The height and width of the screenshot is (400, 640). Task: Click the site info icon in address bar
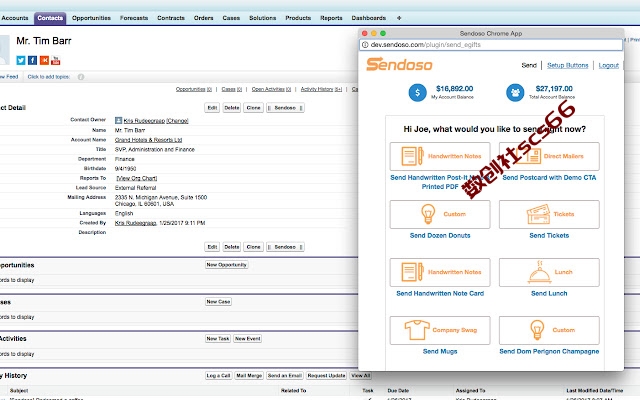(x=365, y=45)
